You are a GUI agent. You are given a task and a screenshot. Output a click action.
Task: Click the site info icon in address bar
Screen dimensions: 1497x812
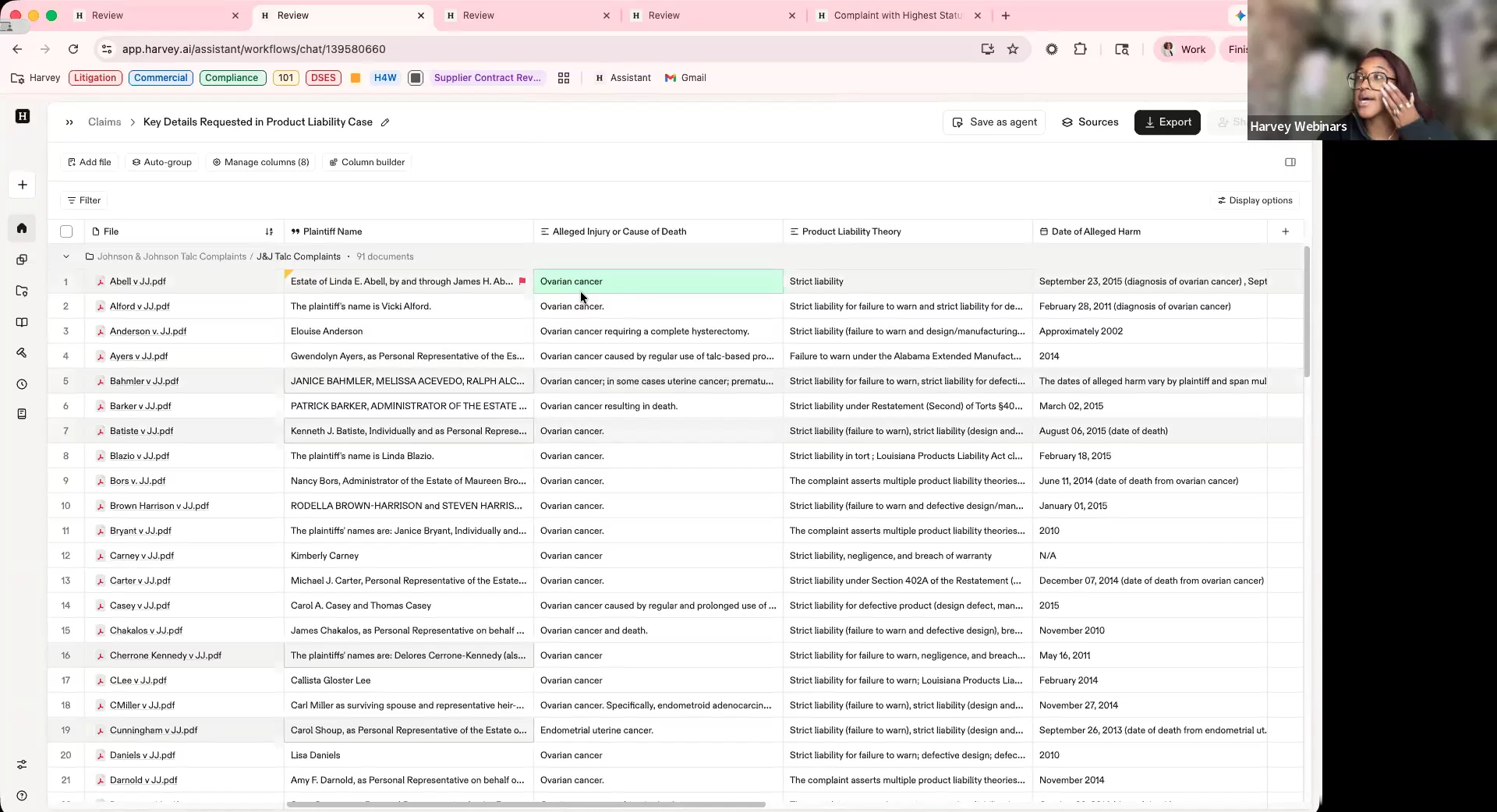(x=107, y=49)
